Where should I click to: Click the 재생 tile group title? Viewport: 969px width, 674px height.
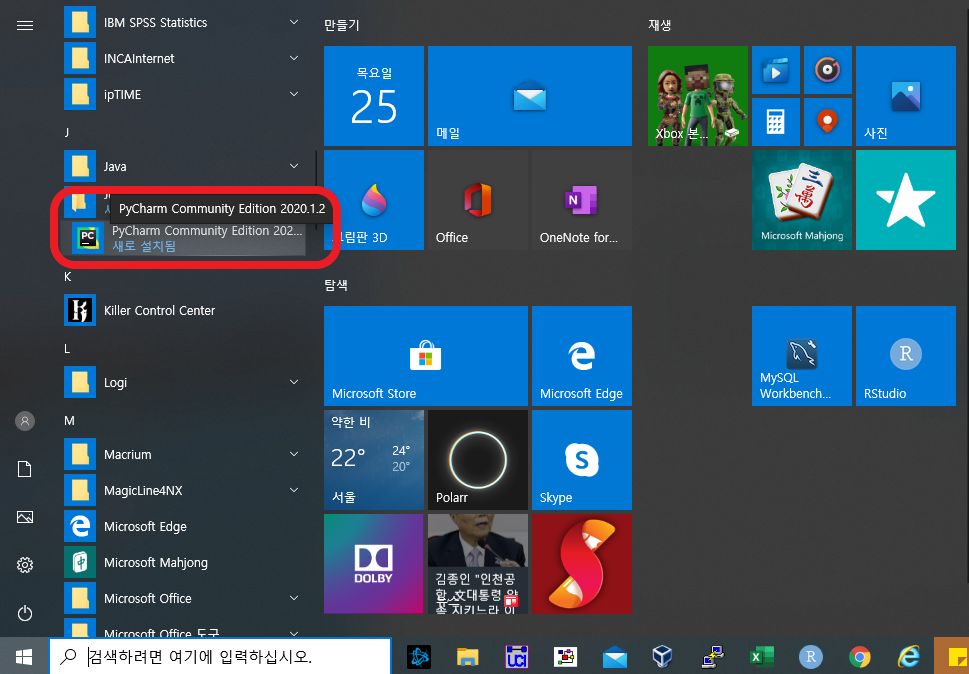tap(659, 25)
